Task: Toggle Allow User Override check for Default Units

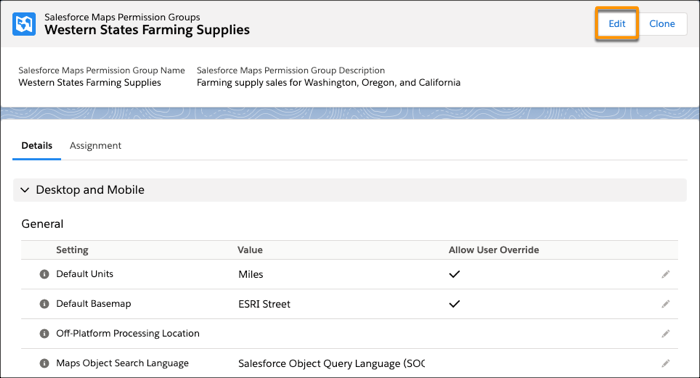Action: click(454, 274)
